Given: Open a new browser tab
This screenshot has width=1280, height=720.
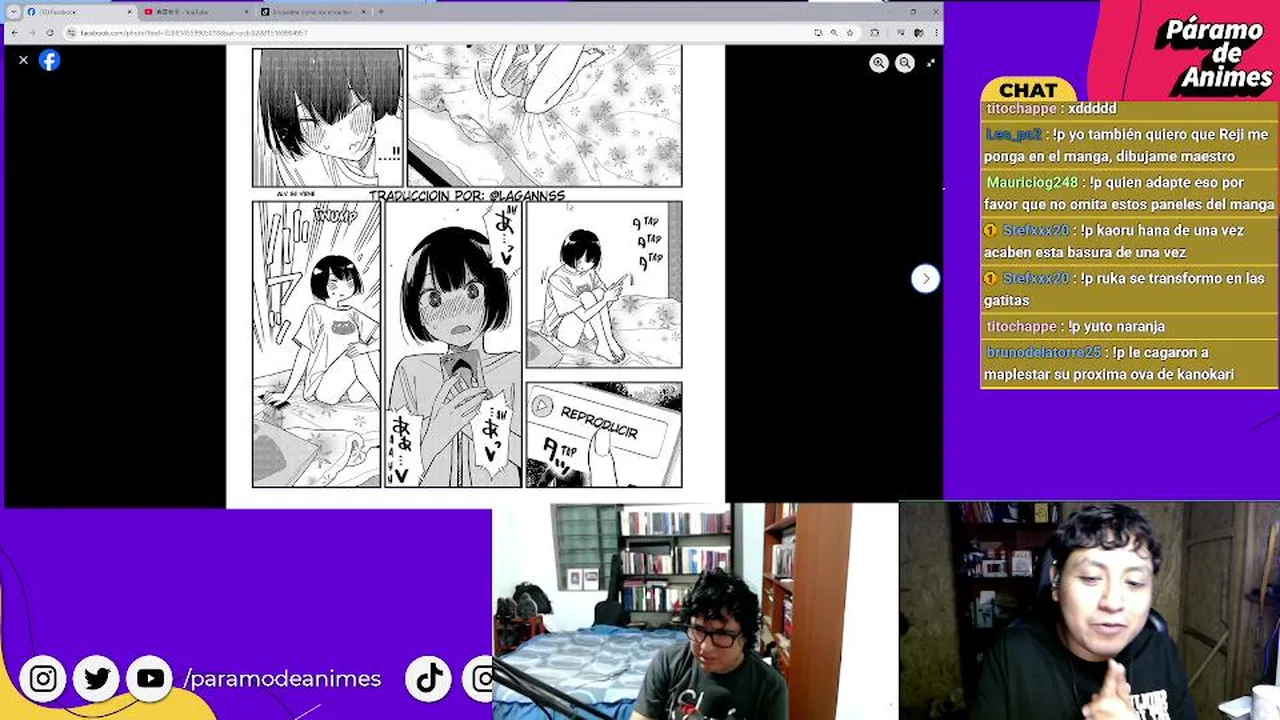Looking at the screenshot, I should [380, 12].
